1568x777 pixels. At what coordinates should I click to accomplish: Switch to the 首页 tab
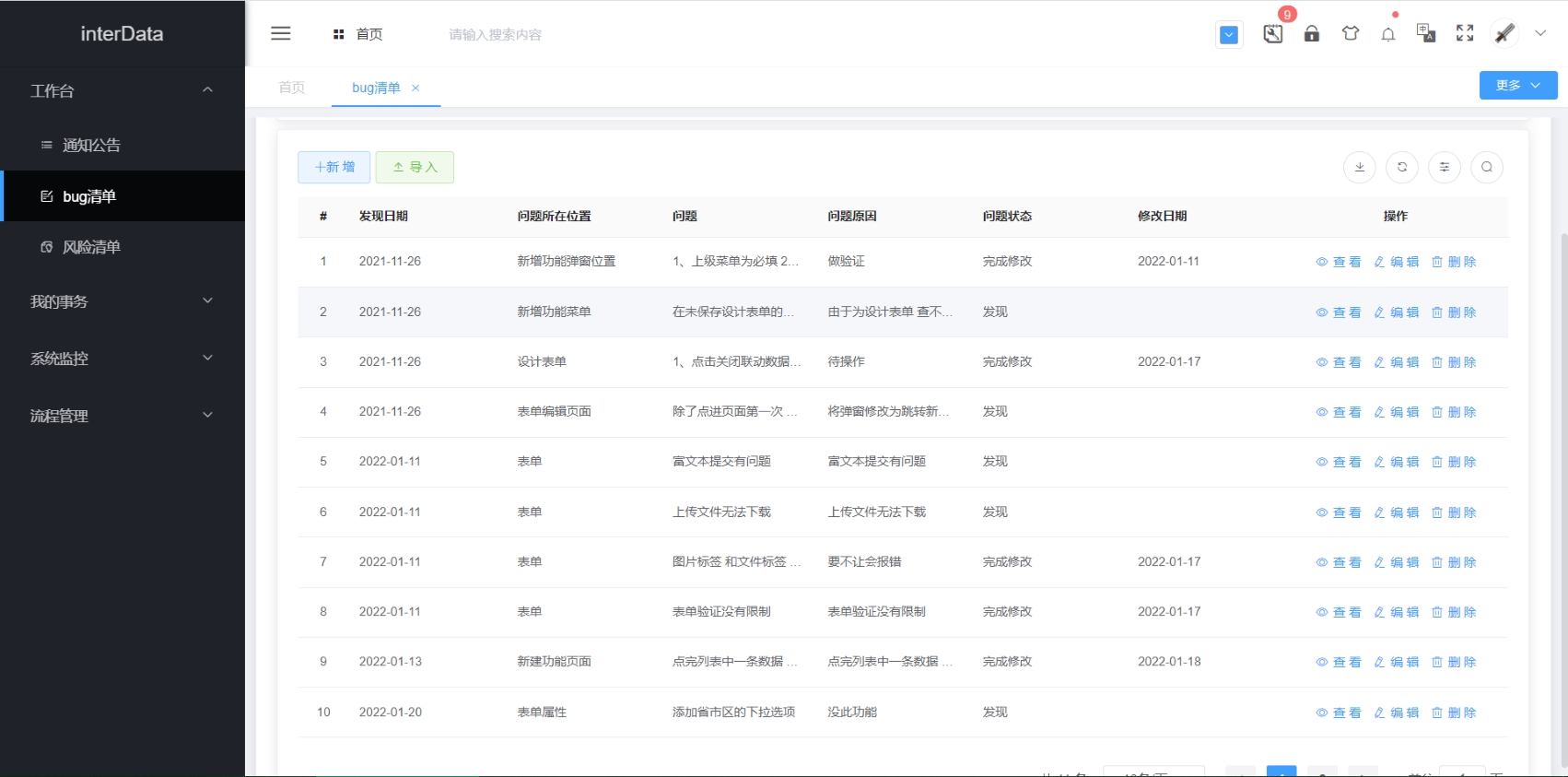[292, 88]
